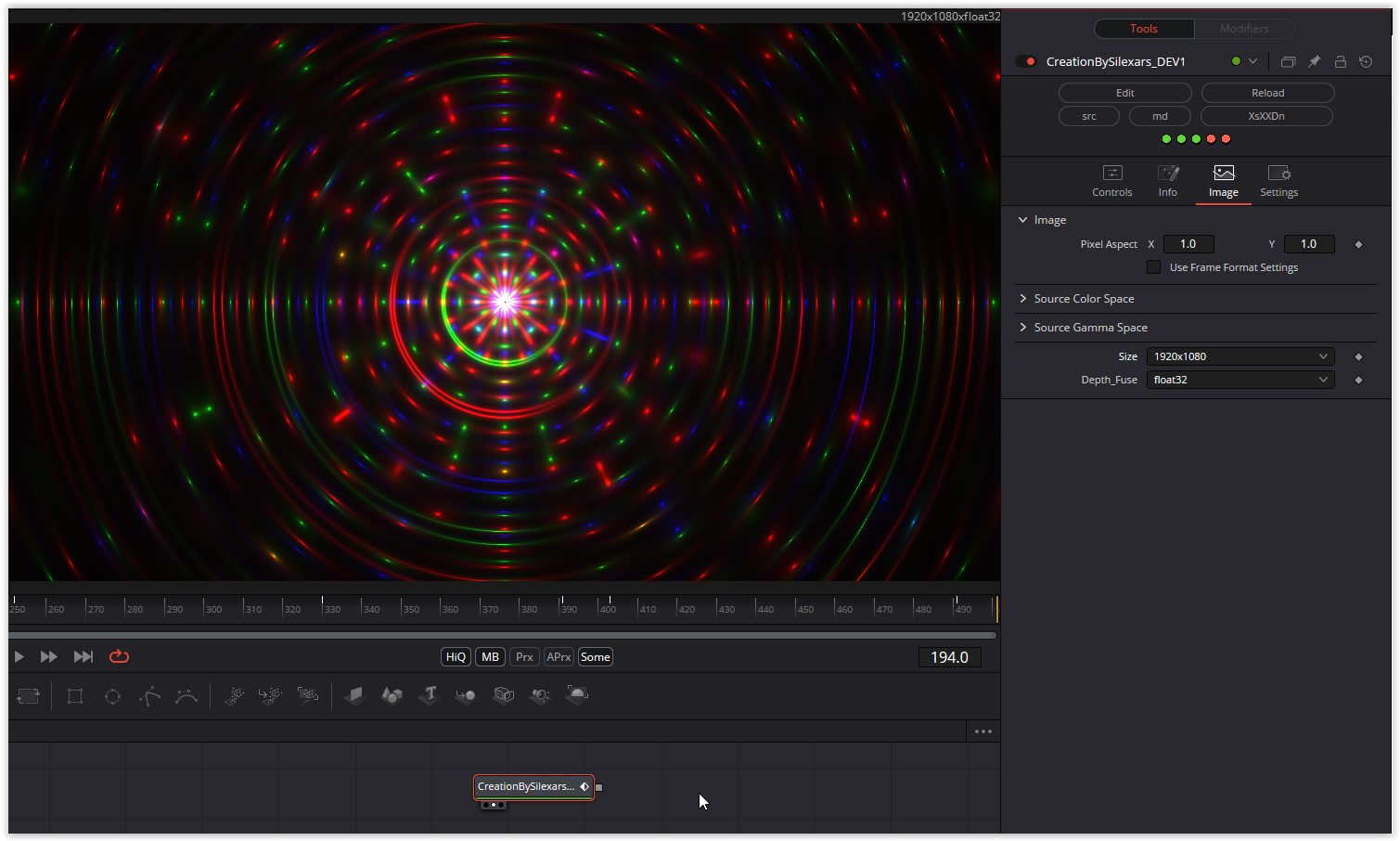
Task: Add a Spotlight node
Action: pos(540,695)
